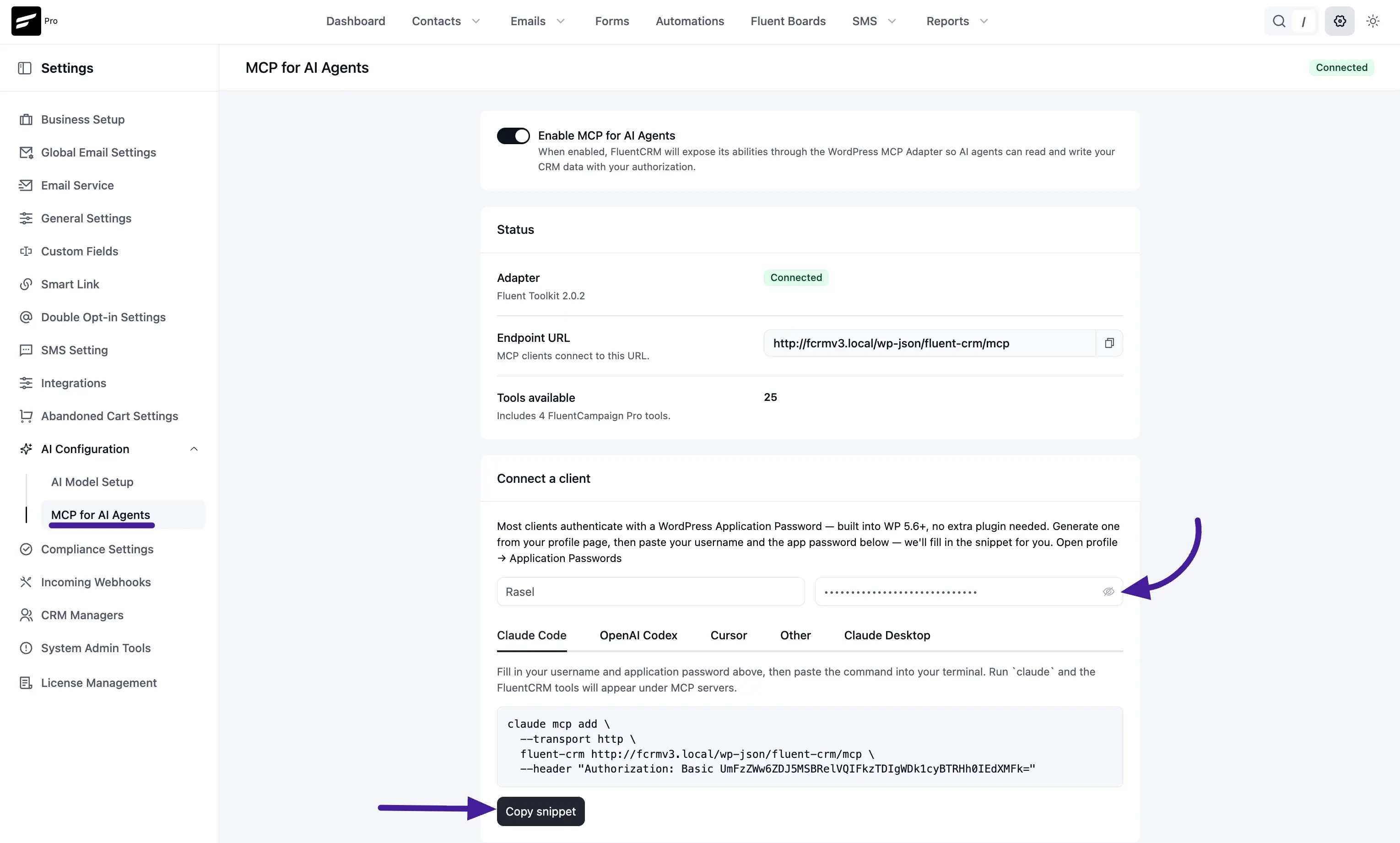Click the claude mcp add code snippet

809,746
